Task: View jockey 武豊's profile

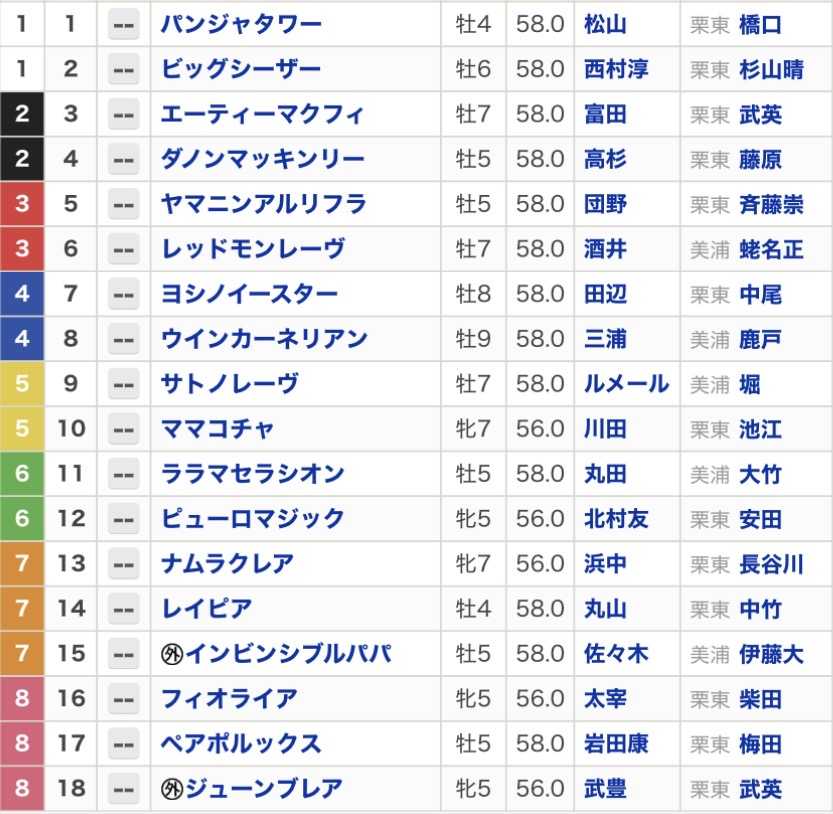Action: [x=605, y=789]
